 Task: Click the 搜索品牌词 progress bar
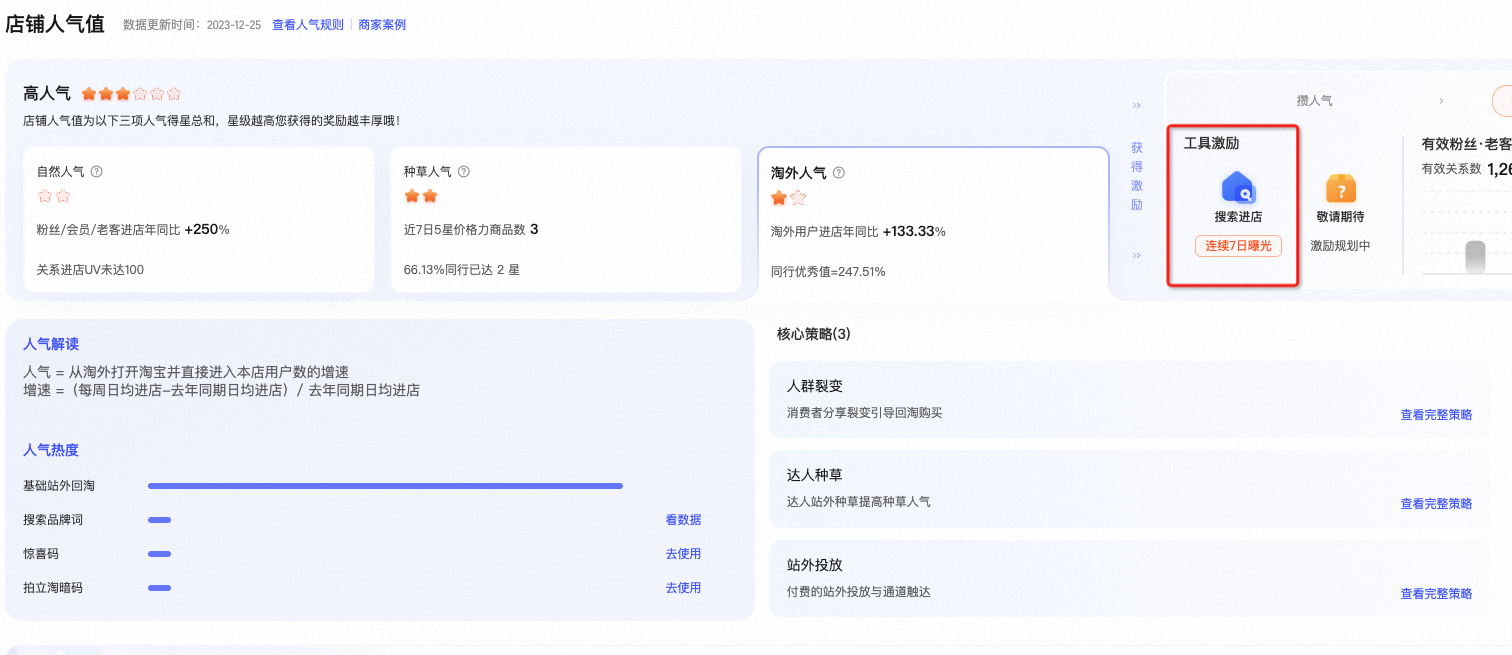tap(159, 520)
